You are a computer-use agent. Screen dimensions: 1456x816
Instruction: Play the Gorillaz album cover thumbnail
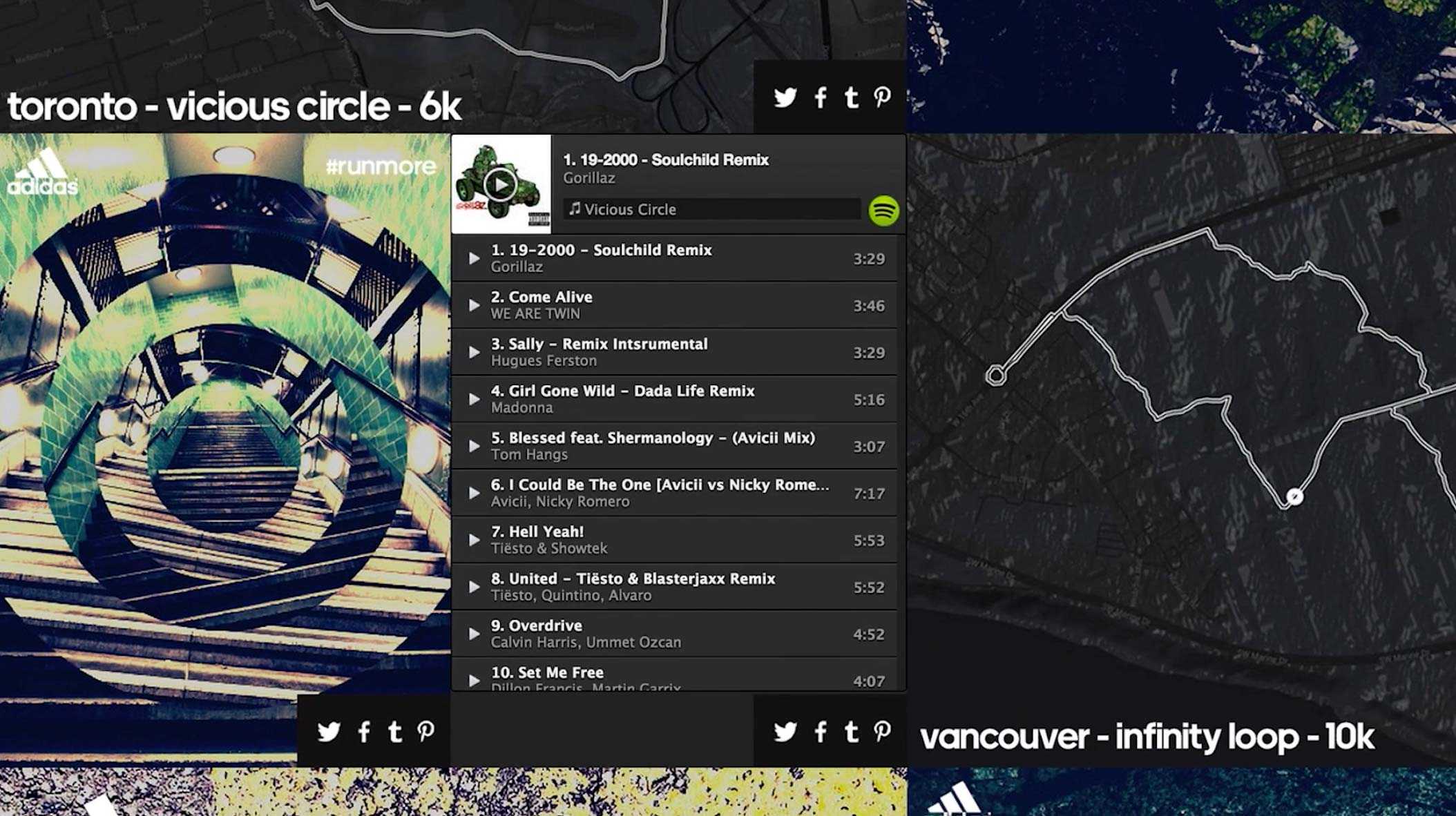[x=501, y=184]
